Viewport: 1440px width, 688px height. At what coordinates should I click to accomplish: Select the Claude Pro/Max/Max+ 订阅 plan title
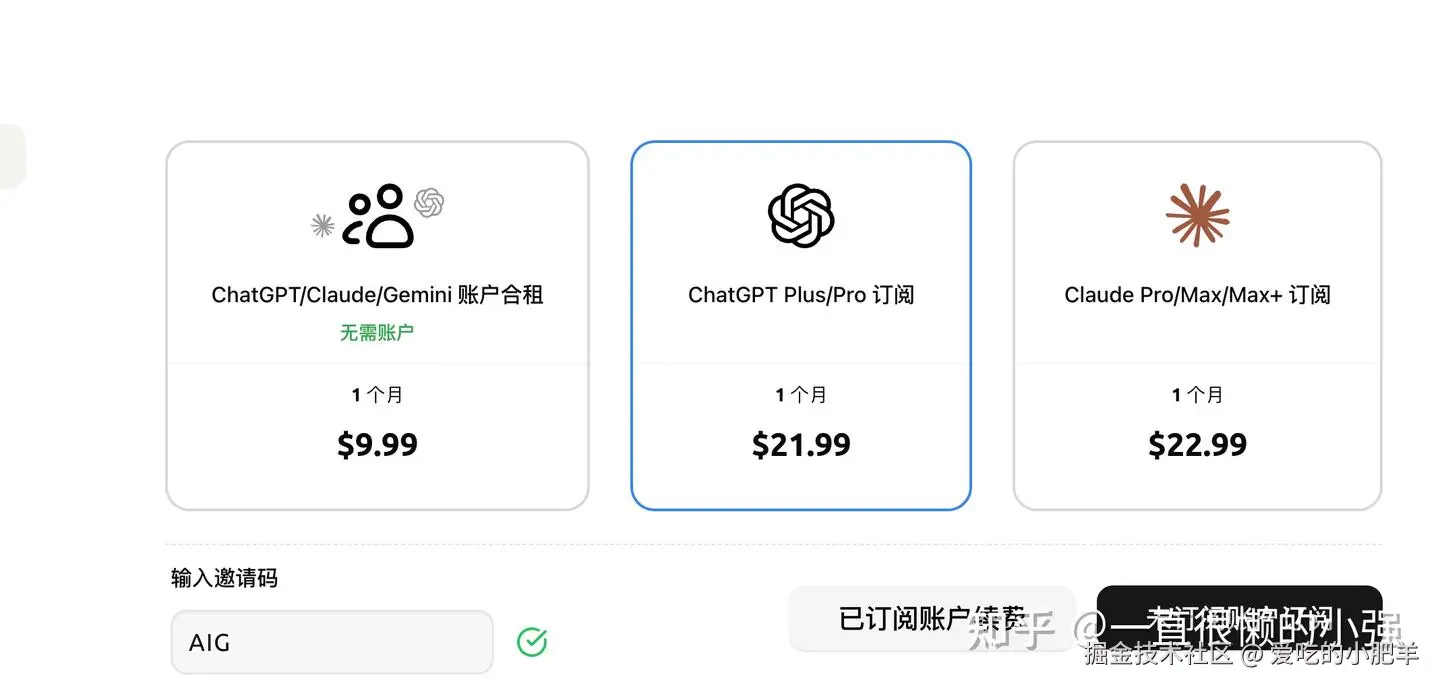1197,295
